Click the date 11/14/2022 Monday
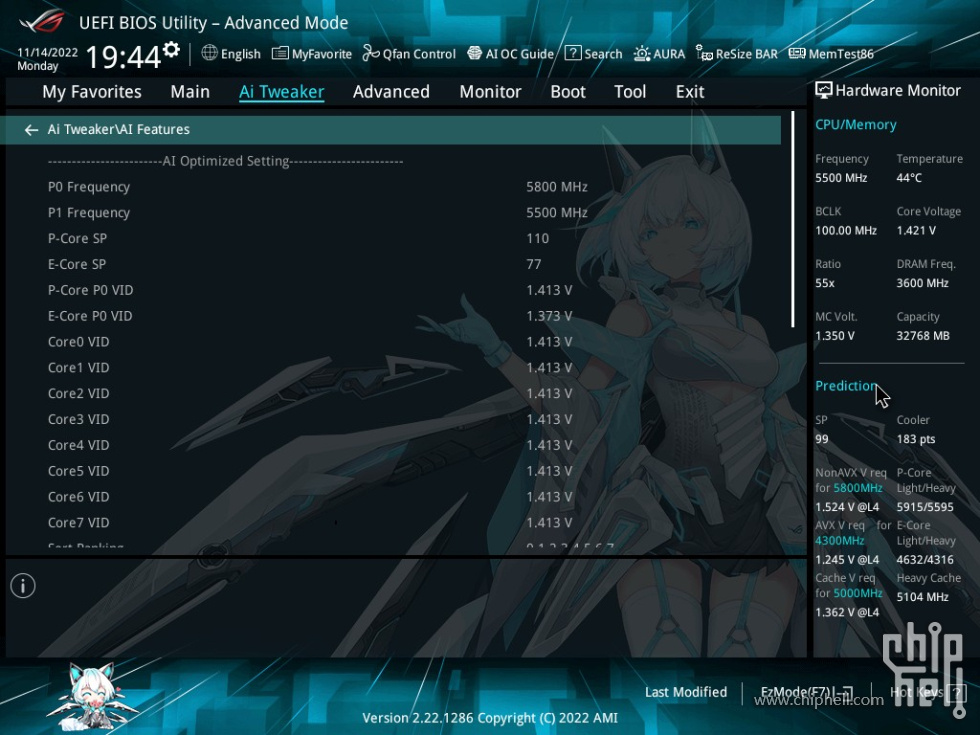Viewport: 980px width, 735px height. point(47,59)
